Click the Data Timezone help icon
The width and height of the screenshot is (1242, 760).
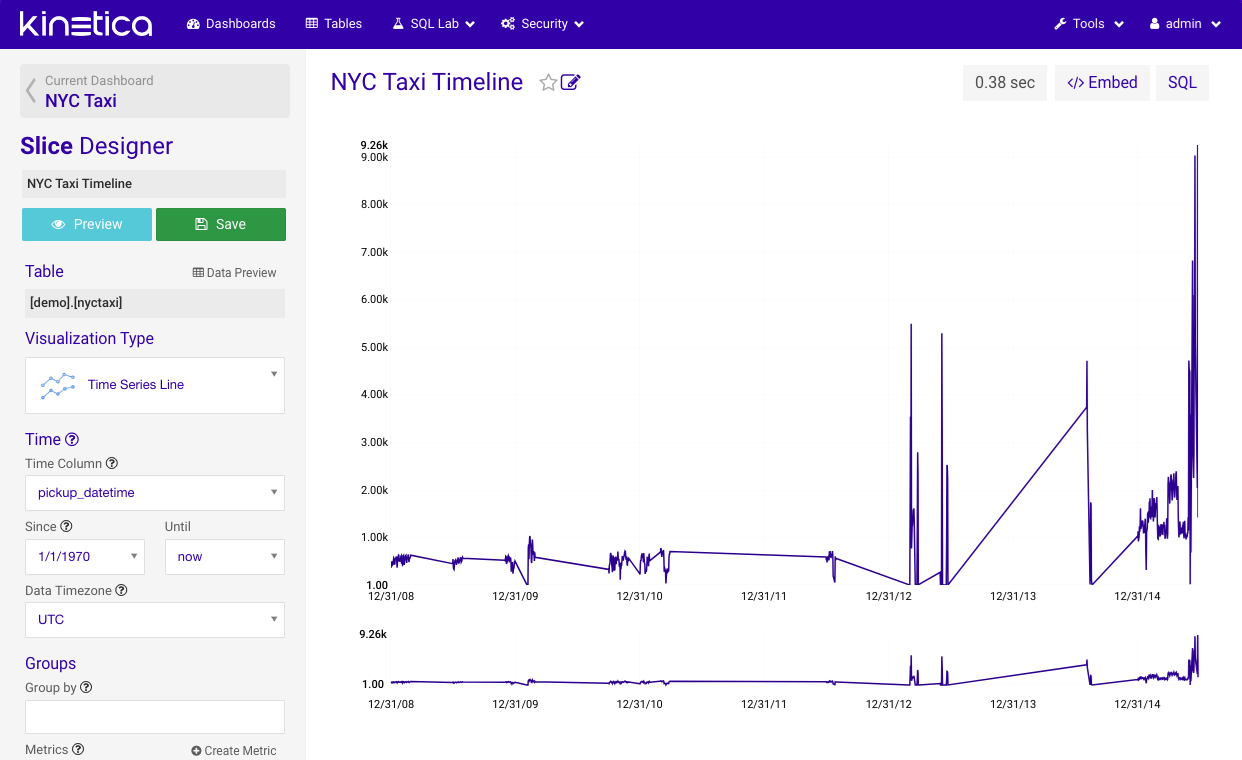(x=121, y=591)
